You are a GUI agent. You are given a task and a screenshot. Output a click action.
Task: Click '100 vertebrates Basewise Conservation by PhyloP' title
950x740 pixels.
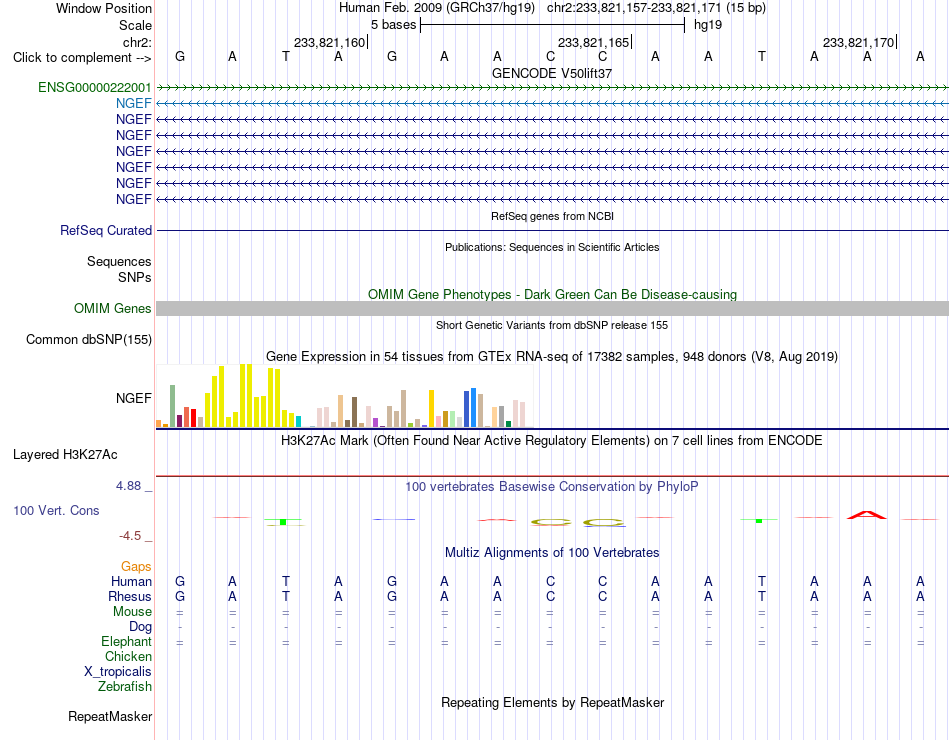pyautogui.click(x=552, y=487)
